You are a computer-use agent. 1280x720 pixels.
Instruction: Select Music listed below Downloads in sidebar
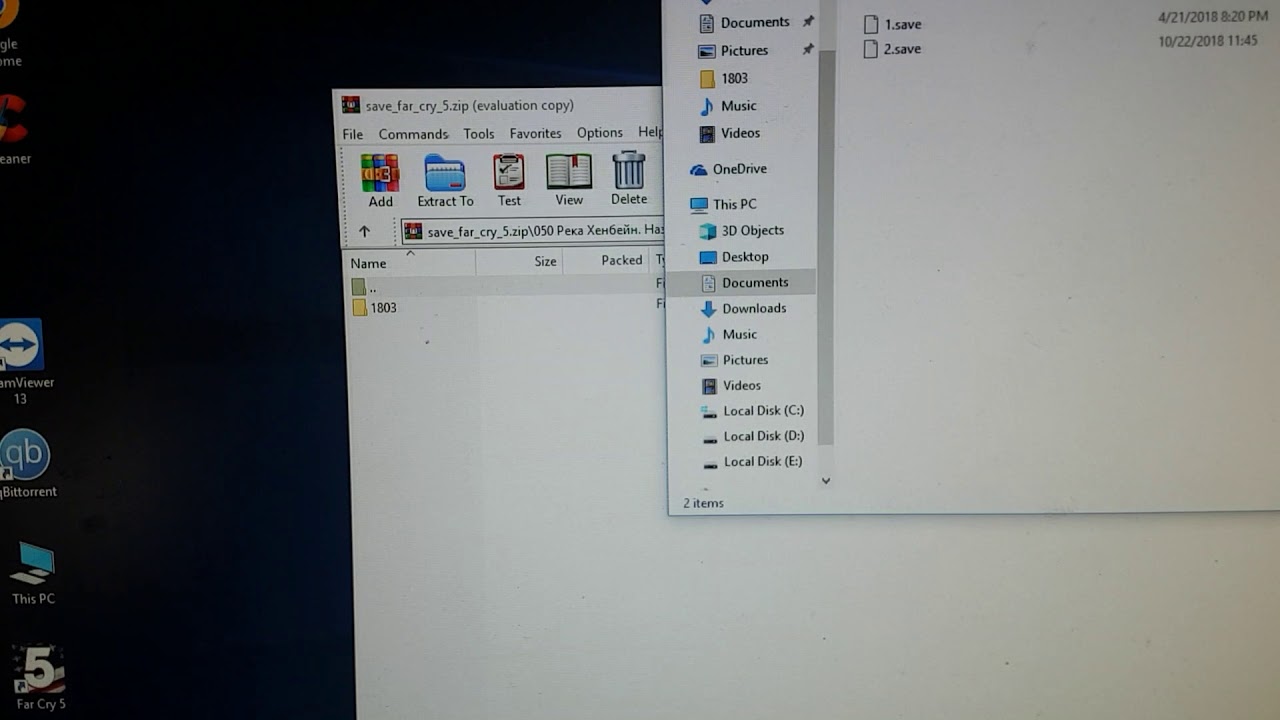728,334
